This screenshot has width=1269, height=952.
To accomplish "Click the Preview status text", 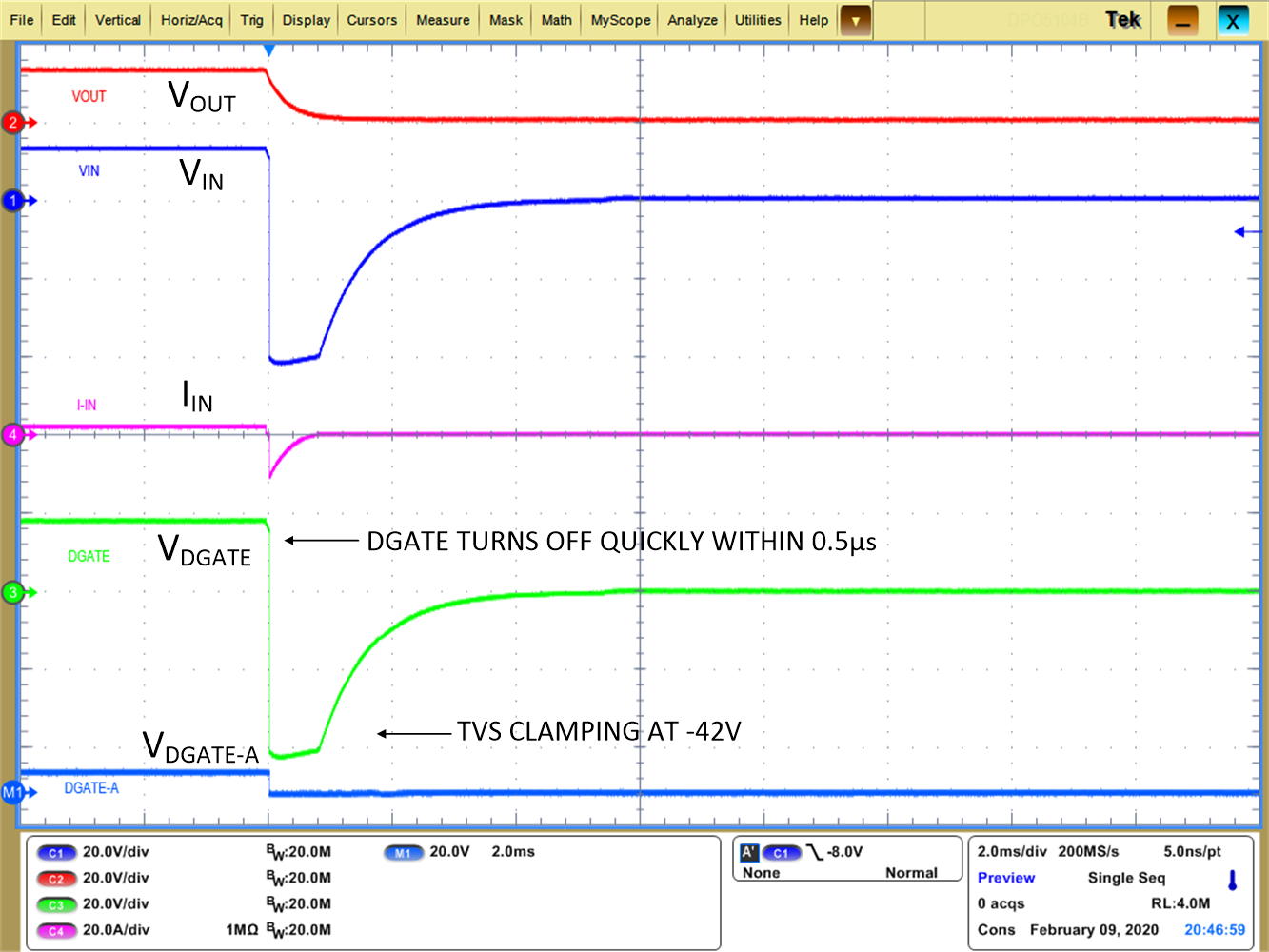I will (1006, 877).
